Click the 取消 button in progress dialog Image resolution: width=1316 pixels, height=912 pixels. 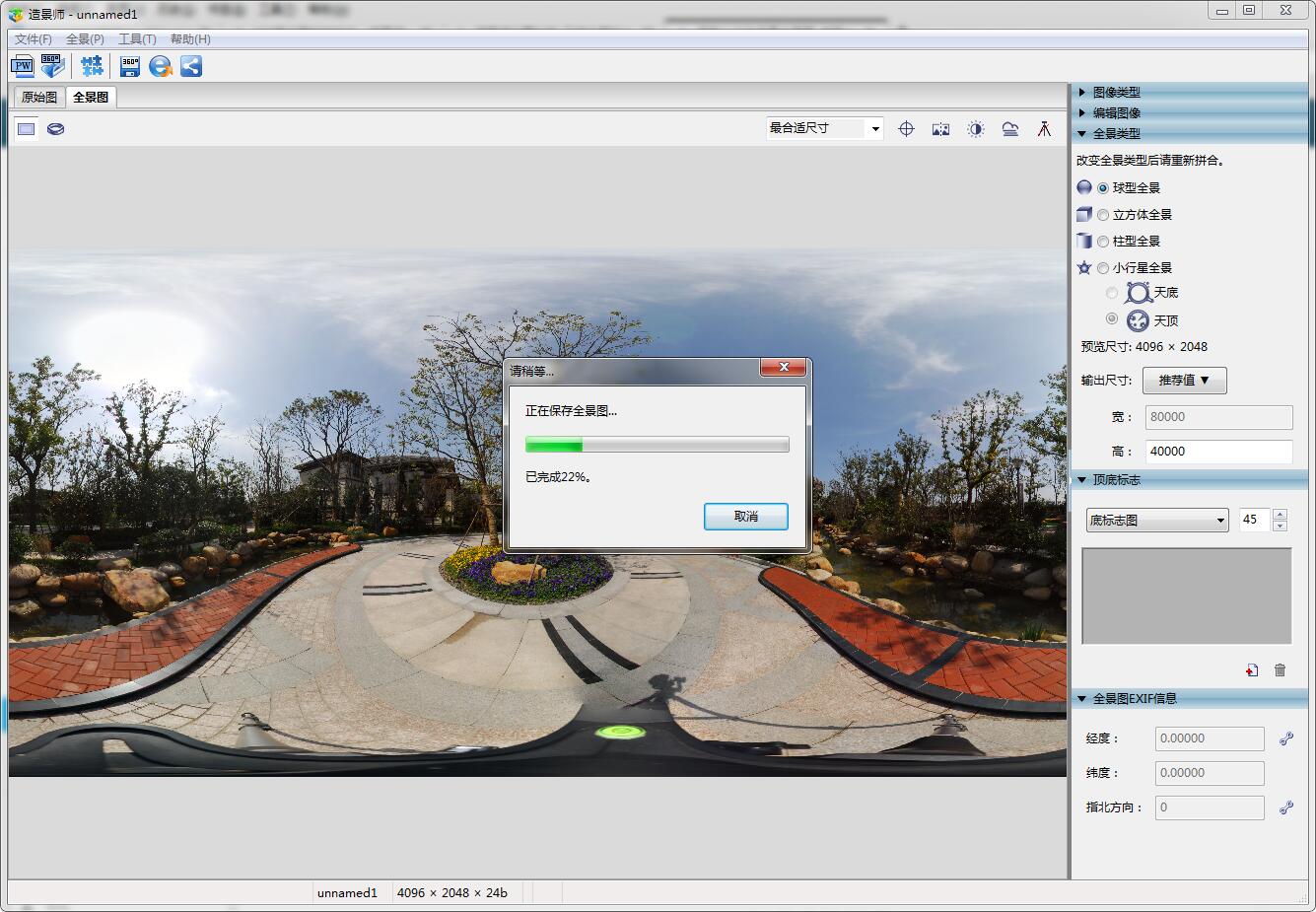pyautogui.click(x=745, y=517)
